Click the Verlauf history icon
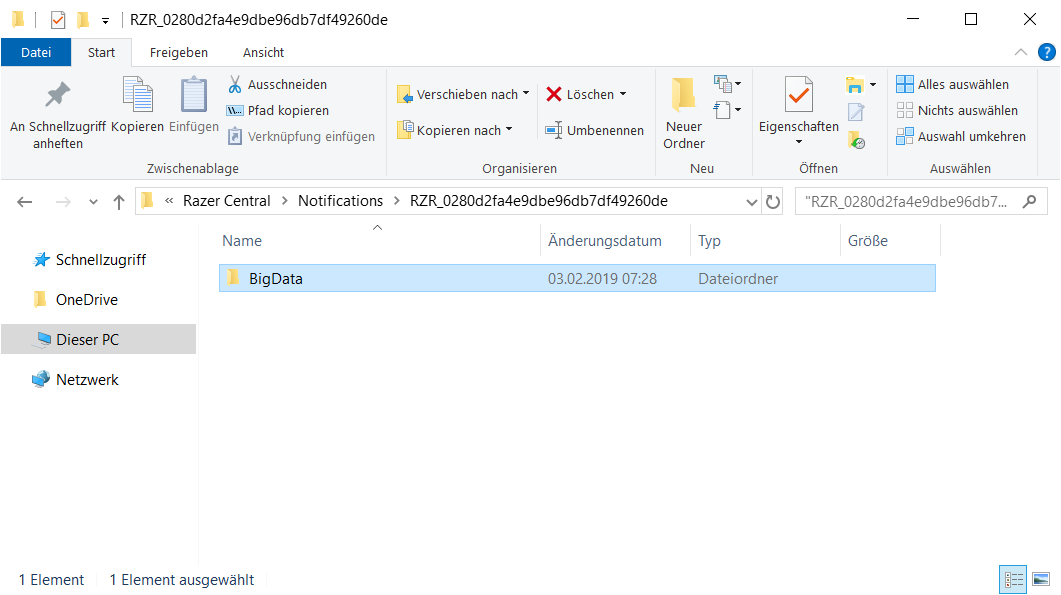 [856, 140]
